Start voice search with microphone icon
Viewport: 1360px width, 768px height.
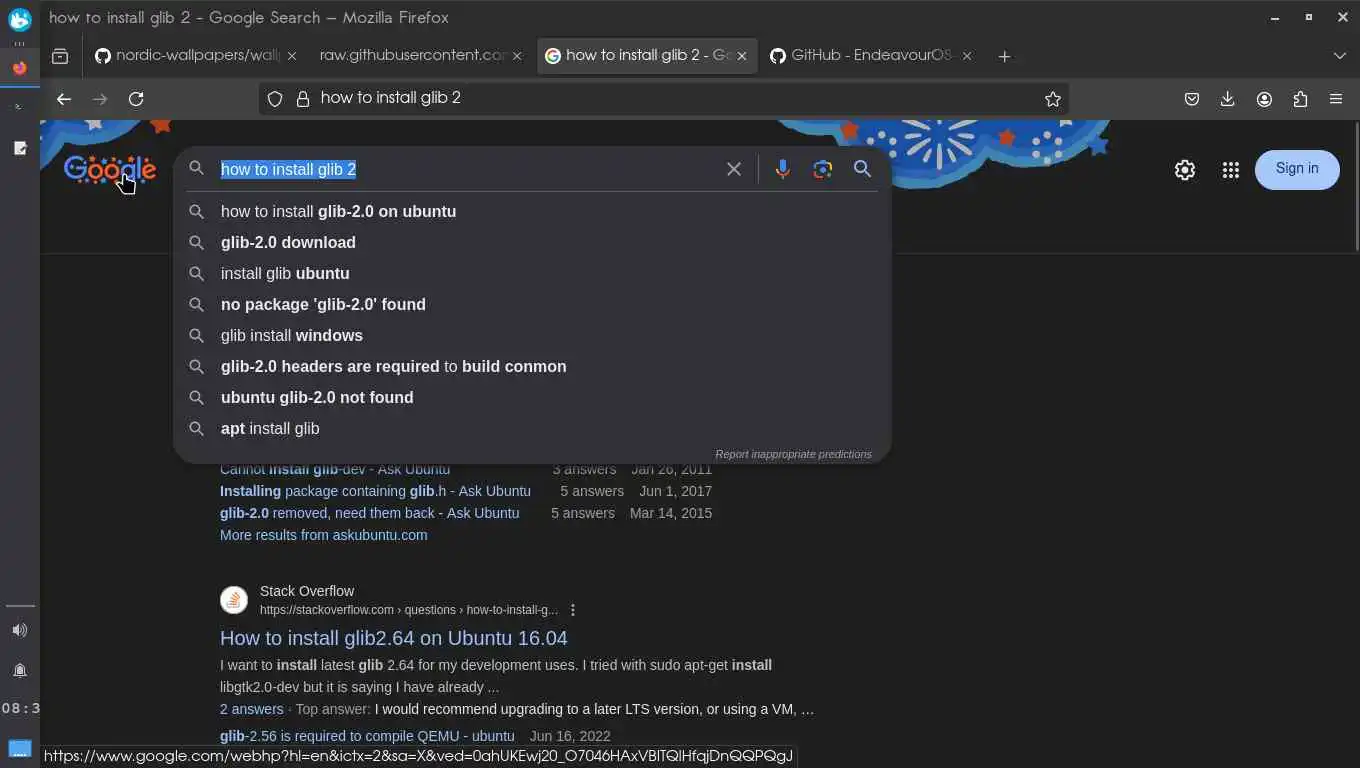click(x=782, y=169)
